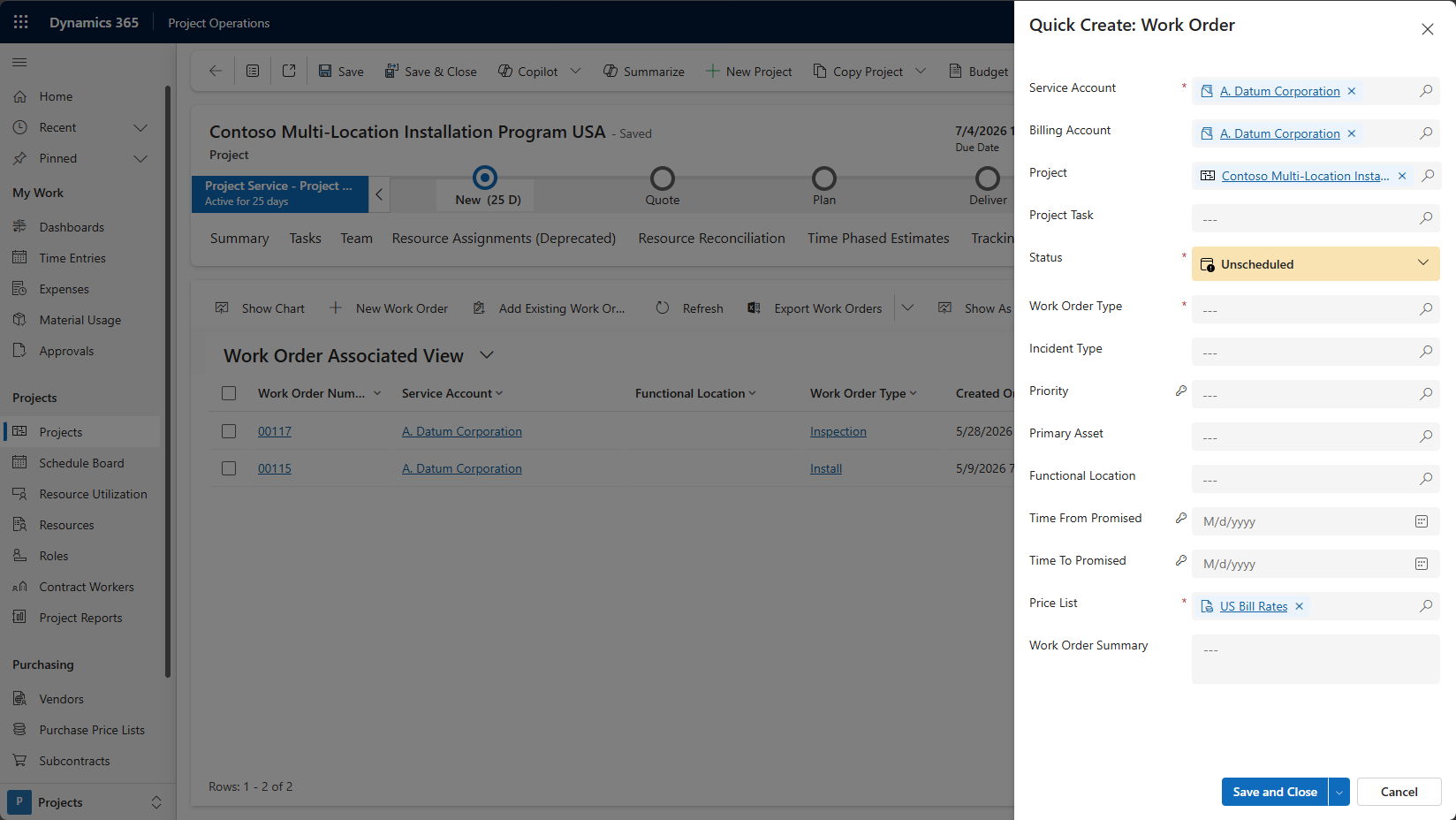Check the row for work order 00115
1456x820 pixels.
(x=229, y=468)
